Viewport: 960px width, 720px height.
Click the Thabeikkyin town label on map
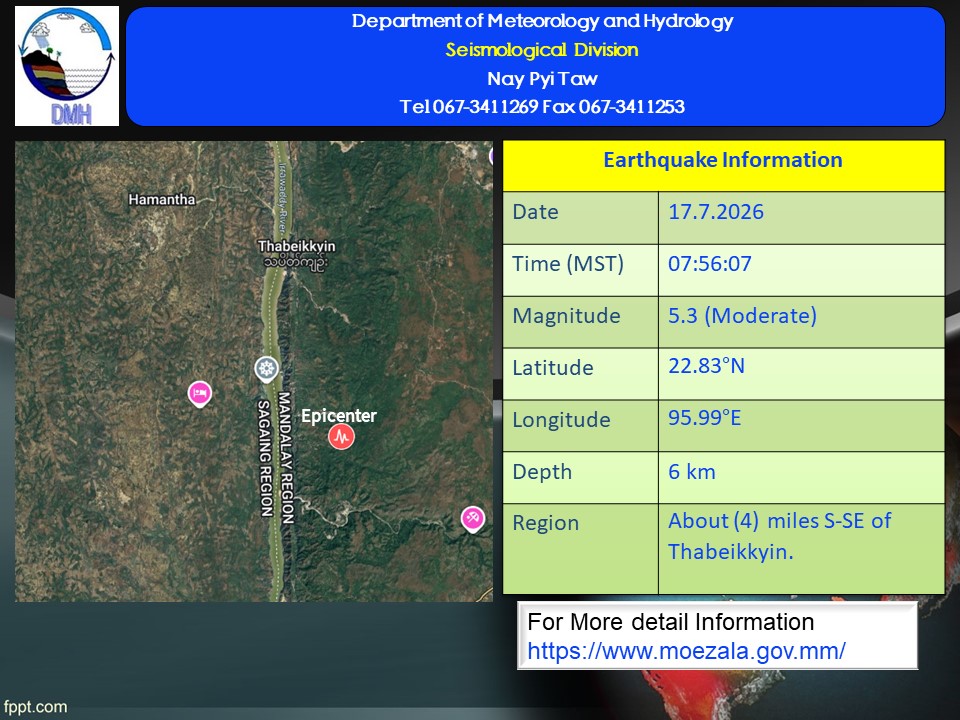[x=296, y=246]
